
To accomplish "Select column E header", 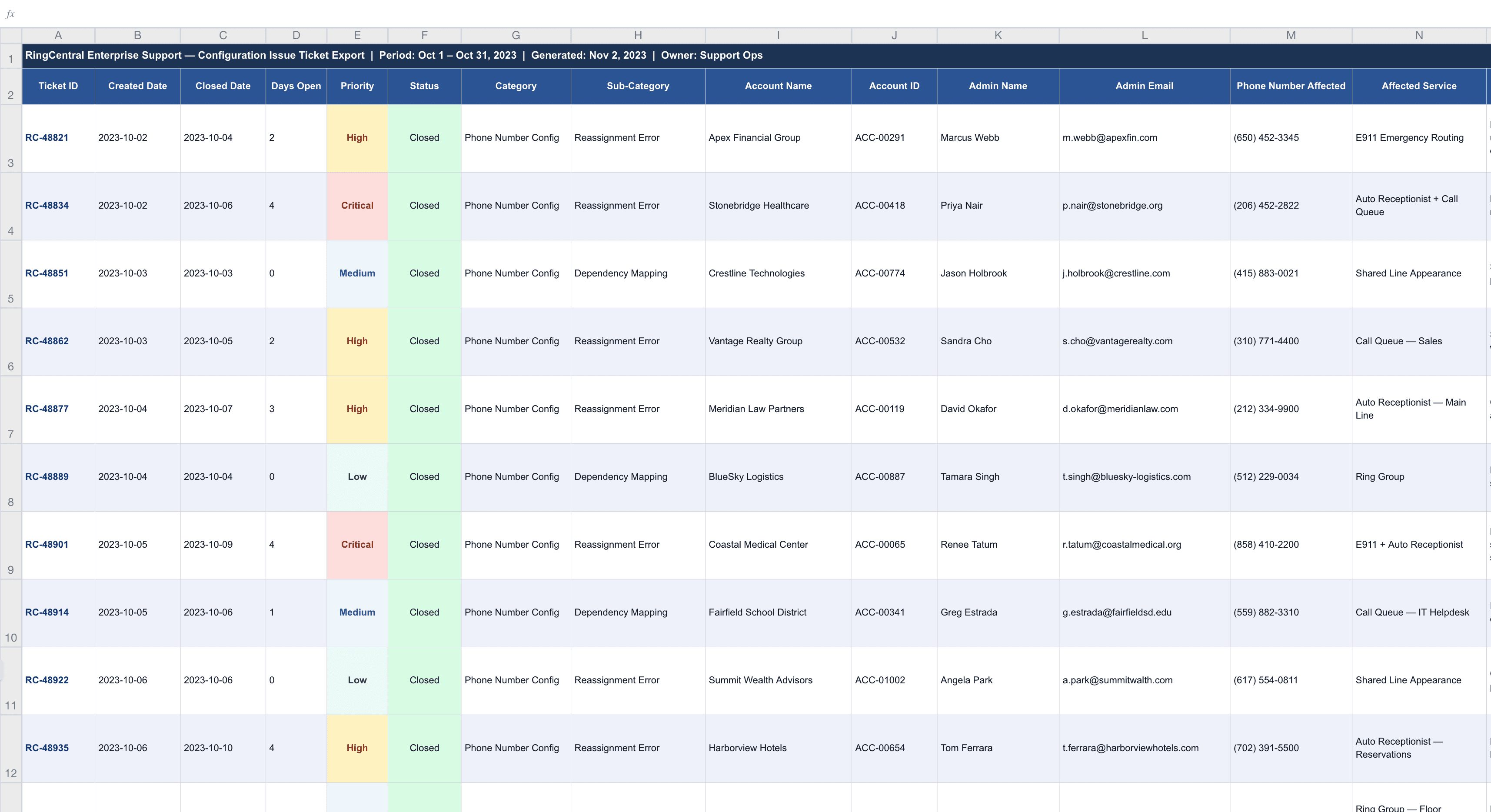I will [357, 35].
